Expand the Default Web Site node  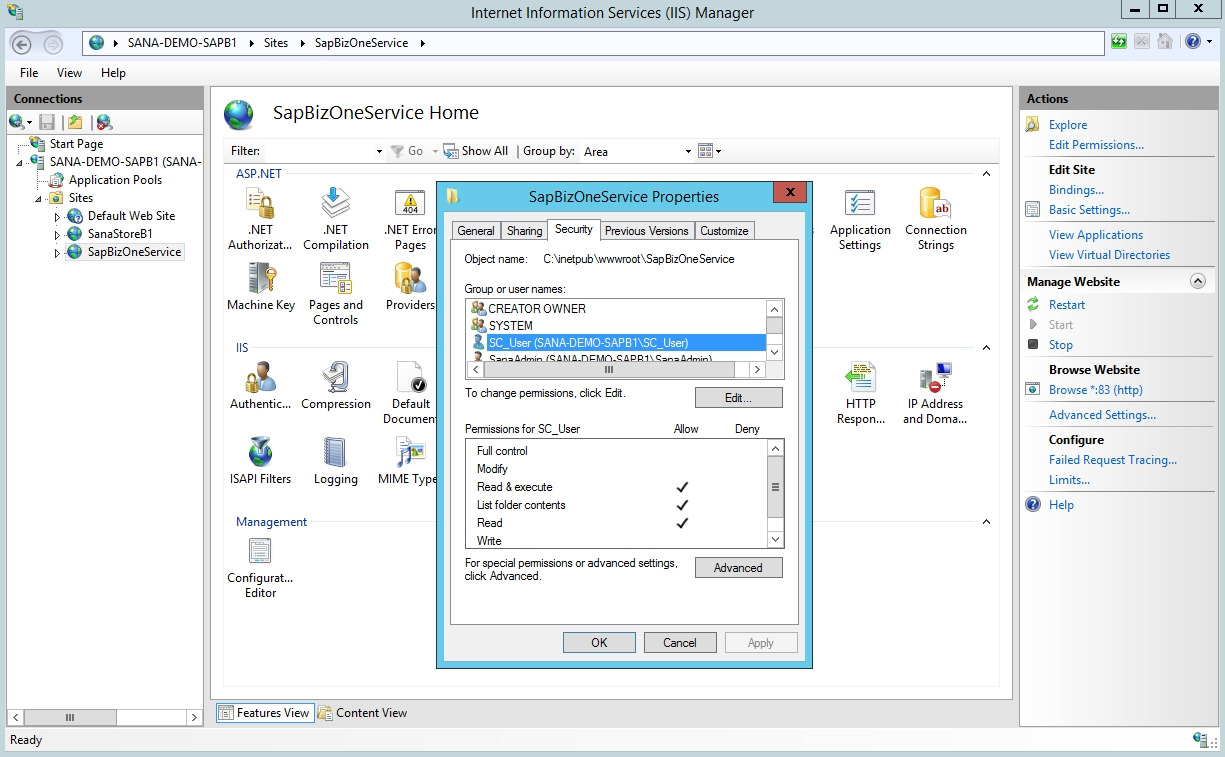(57, 216)
